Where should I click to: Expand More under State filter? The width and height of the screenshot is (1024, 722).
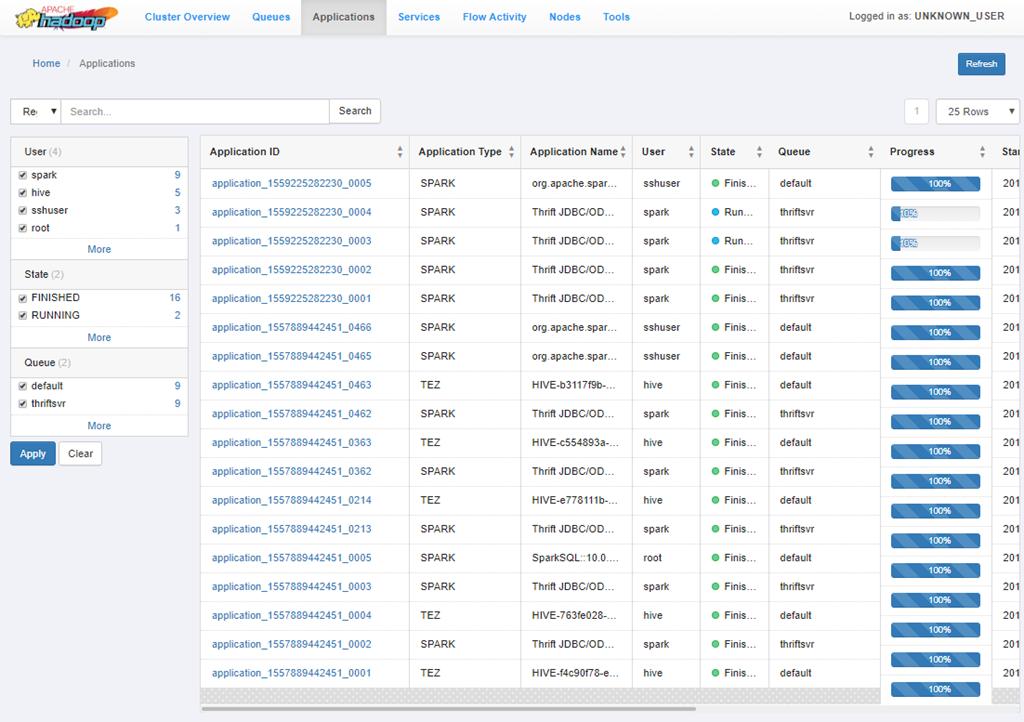tap(99, 337)
